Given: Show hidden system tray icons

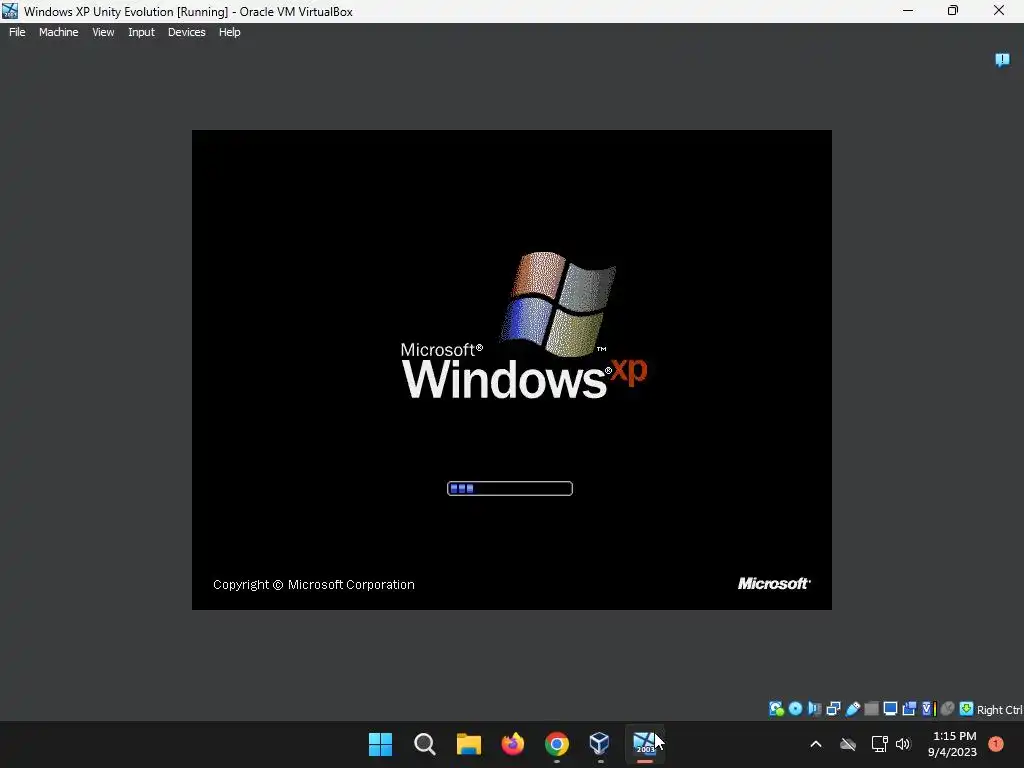Looking at the screenshot, I should pyautogui.click(x=816, y=743).
